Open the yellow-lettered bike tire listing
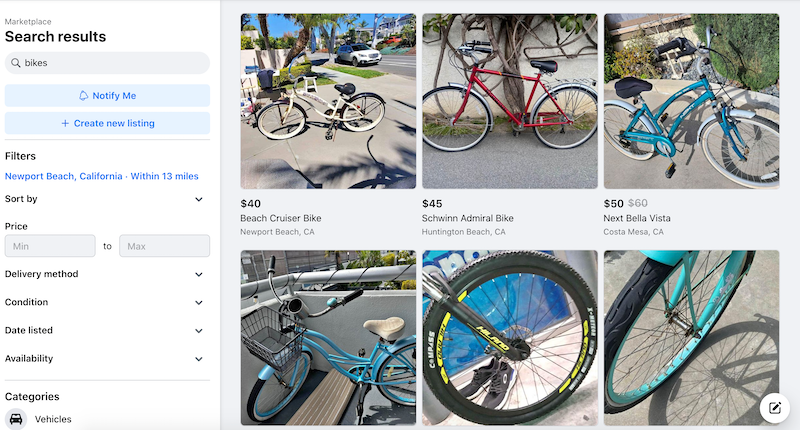Screen dimensions: 800x430 click(x=510, y=338)
